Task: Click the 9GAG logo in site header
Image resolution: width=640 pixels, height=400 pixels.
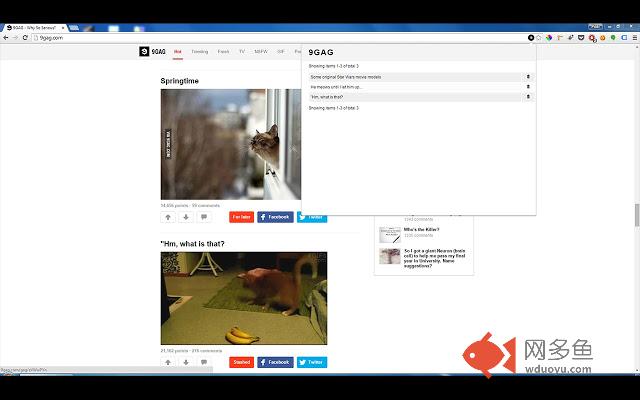Action: [x=152, y=51]
